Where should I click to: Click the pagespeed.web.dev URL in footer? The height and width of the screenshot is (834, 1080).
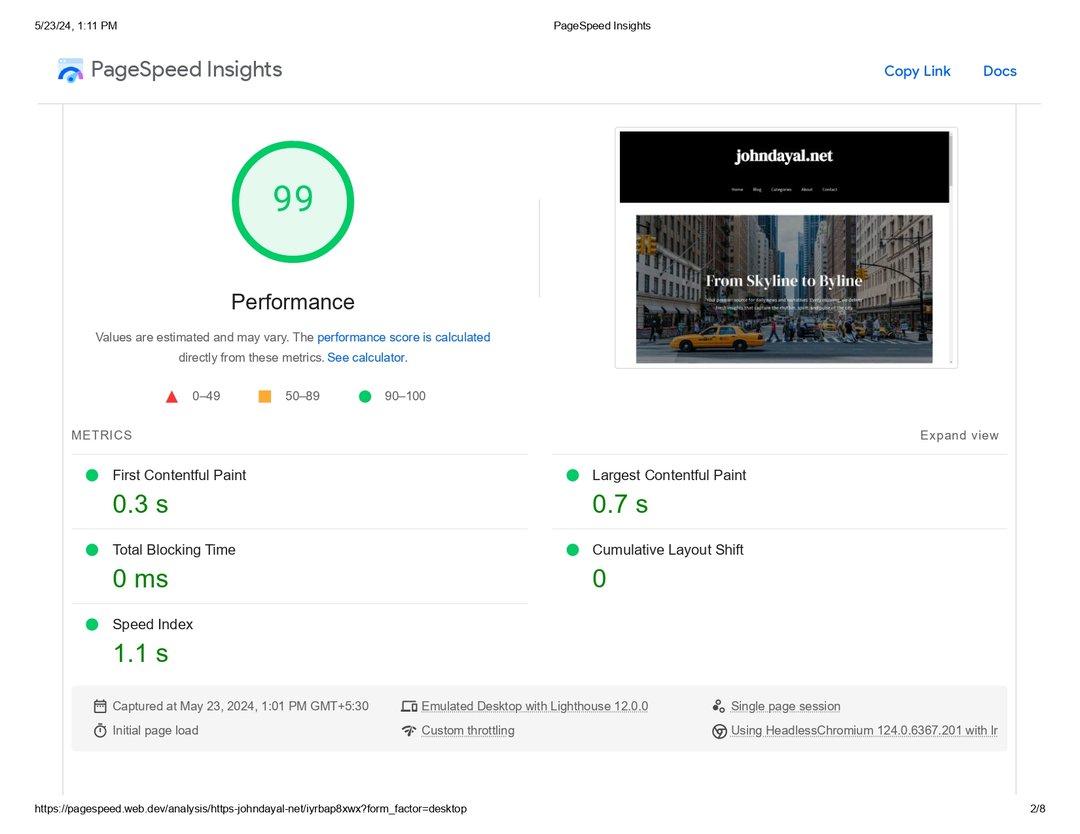(x=251, y=809)
